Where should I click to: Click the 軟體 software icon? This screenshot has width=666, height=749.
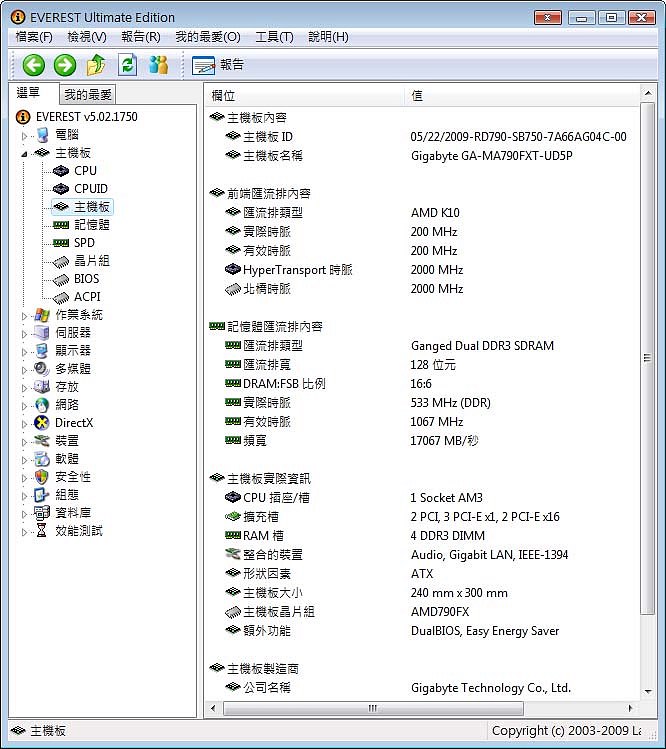pos(42,459)
